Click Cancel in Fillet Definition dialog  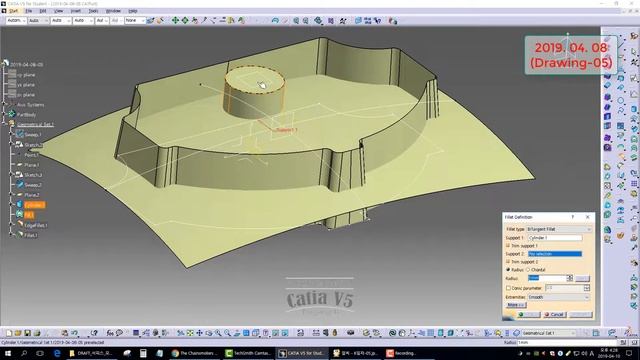tap(555, 315)
